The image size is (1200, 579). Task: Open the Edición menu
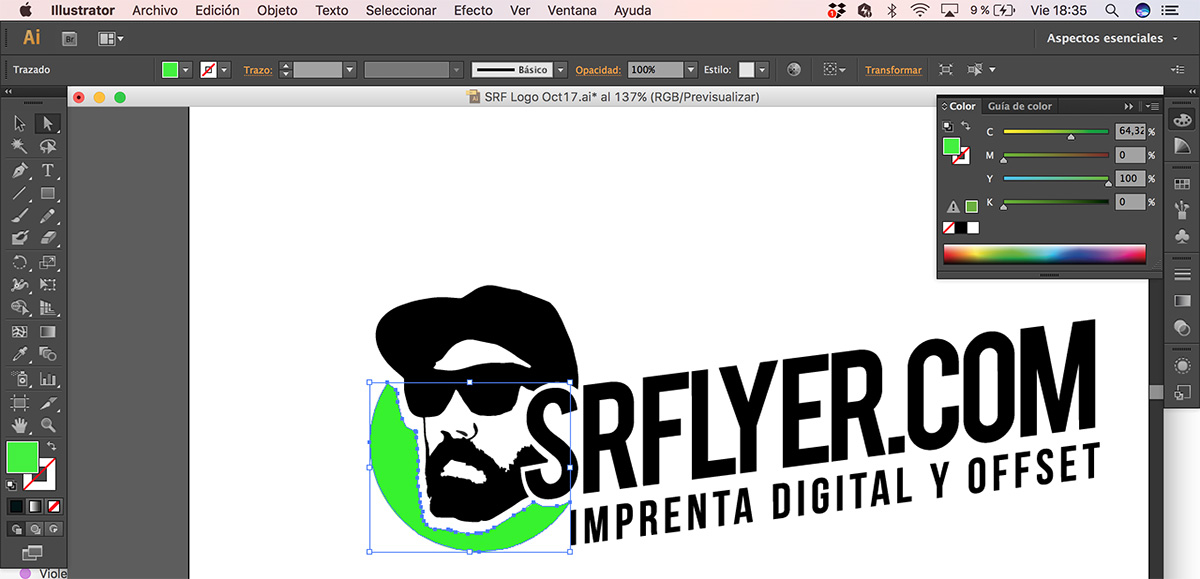[217, 10]
